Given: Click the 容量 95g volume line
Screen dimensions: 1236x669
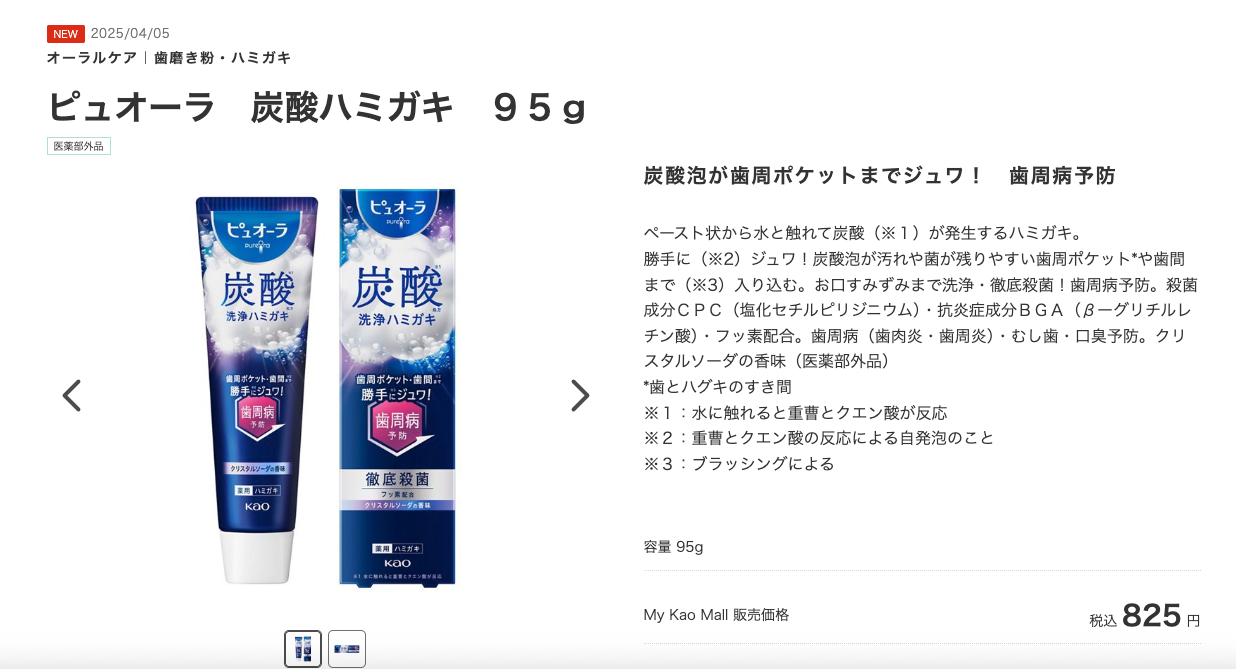Looking at the screenshot, I should 674,547.
